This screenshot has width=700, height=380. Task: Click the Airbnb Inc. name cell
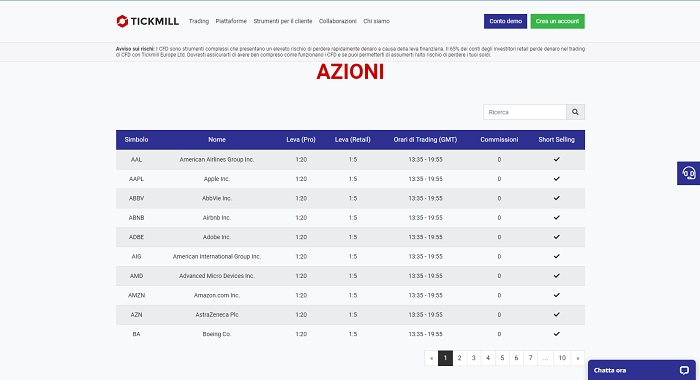[217, 217]
